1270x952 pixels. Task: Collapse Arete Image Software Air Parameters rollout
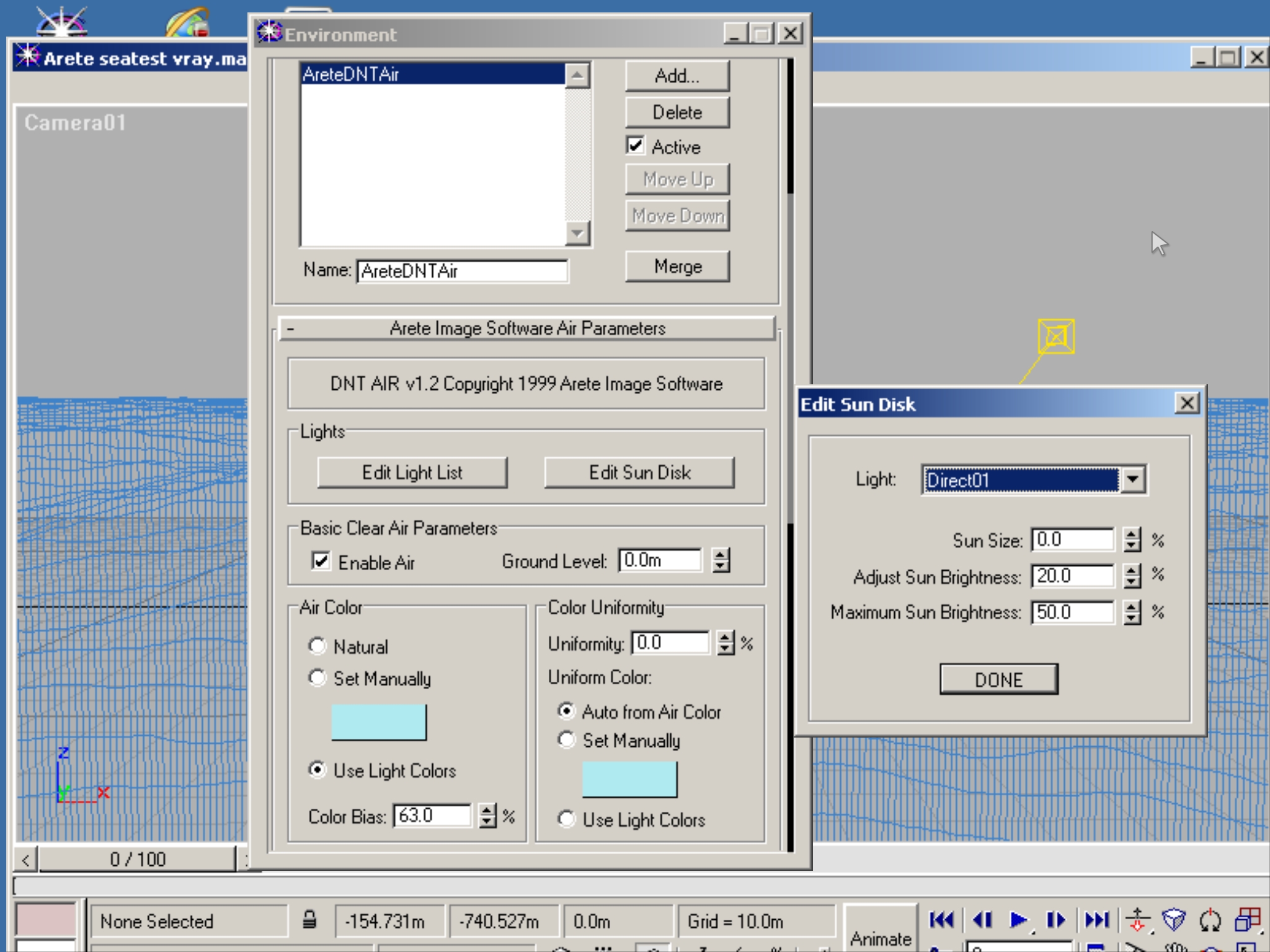click(x=527, y=328)
